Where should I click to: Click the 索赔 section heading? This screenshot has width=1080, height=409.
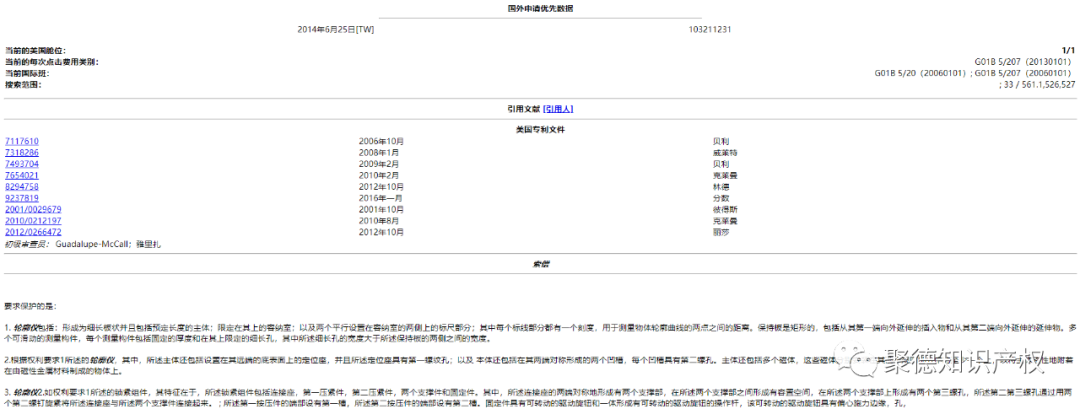tap(540, 264)
